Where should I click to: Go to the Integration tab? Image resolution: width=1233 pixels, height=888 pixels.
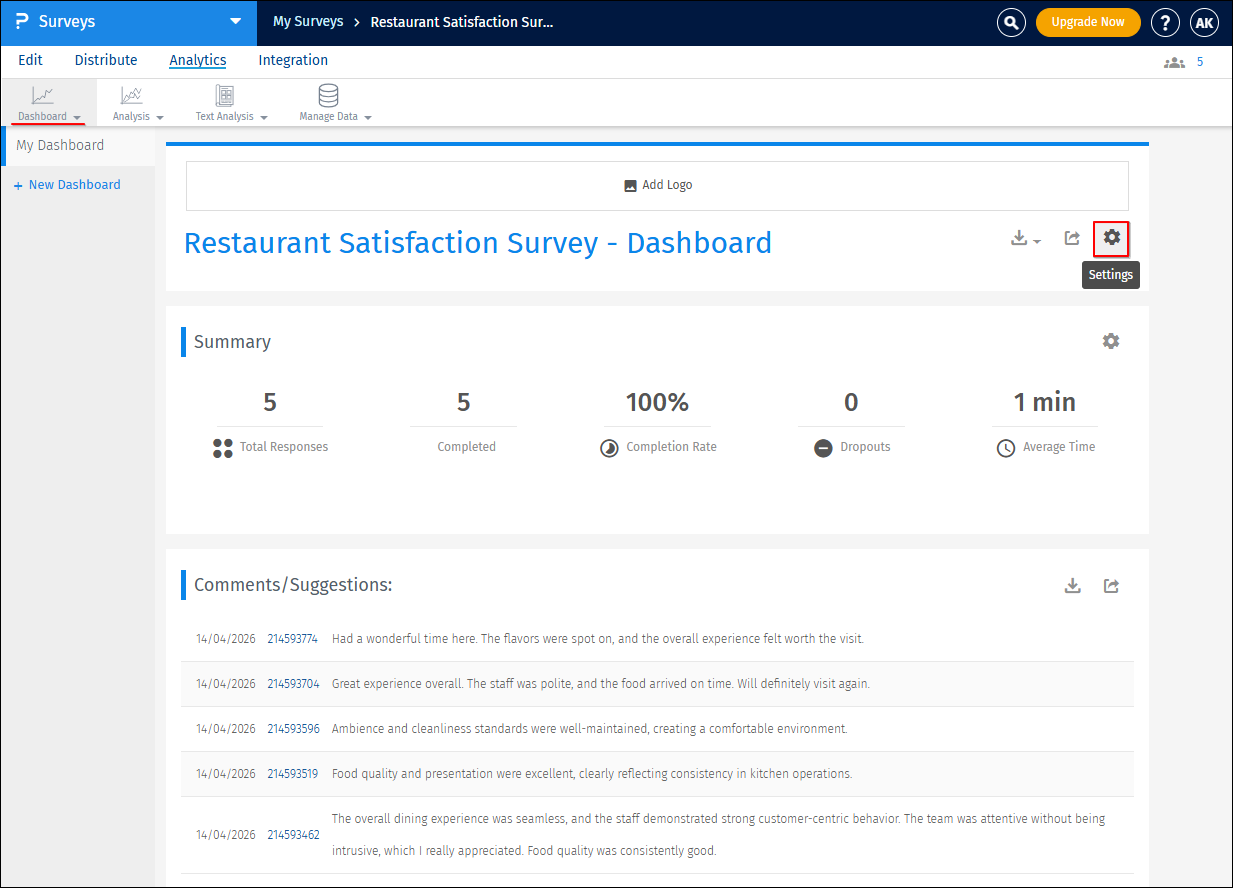pos(293,60)
